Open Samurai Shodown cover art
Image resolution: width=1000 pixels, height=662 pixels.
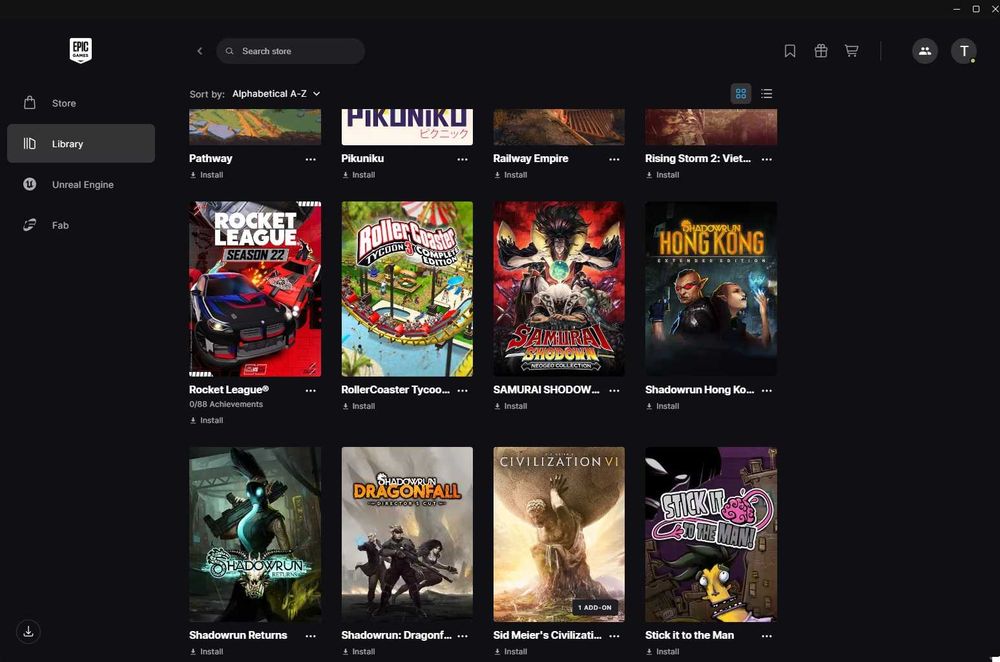coord(559,289)
